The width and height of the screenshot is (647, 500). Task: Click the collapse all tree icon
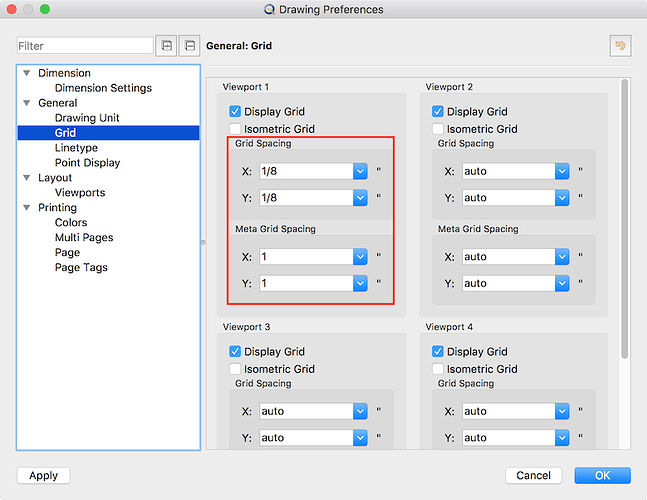pos(190,46)
